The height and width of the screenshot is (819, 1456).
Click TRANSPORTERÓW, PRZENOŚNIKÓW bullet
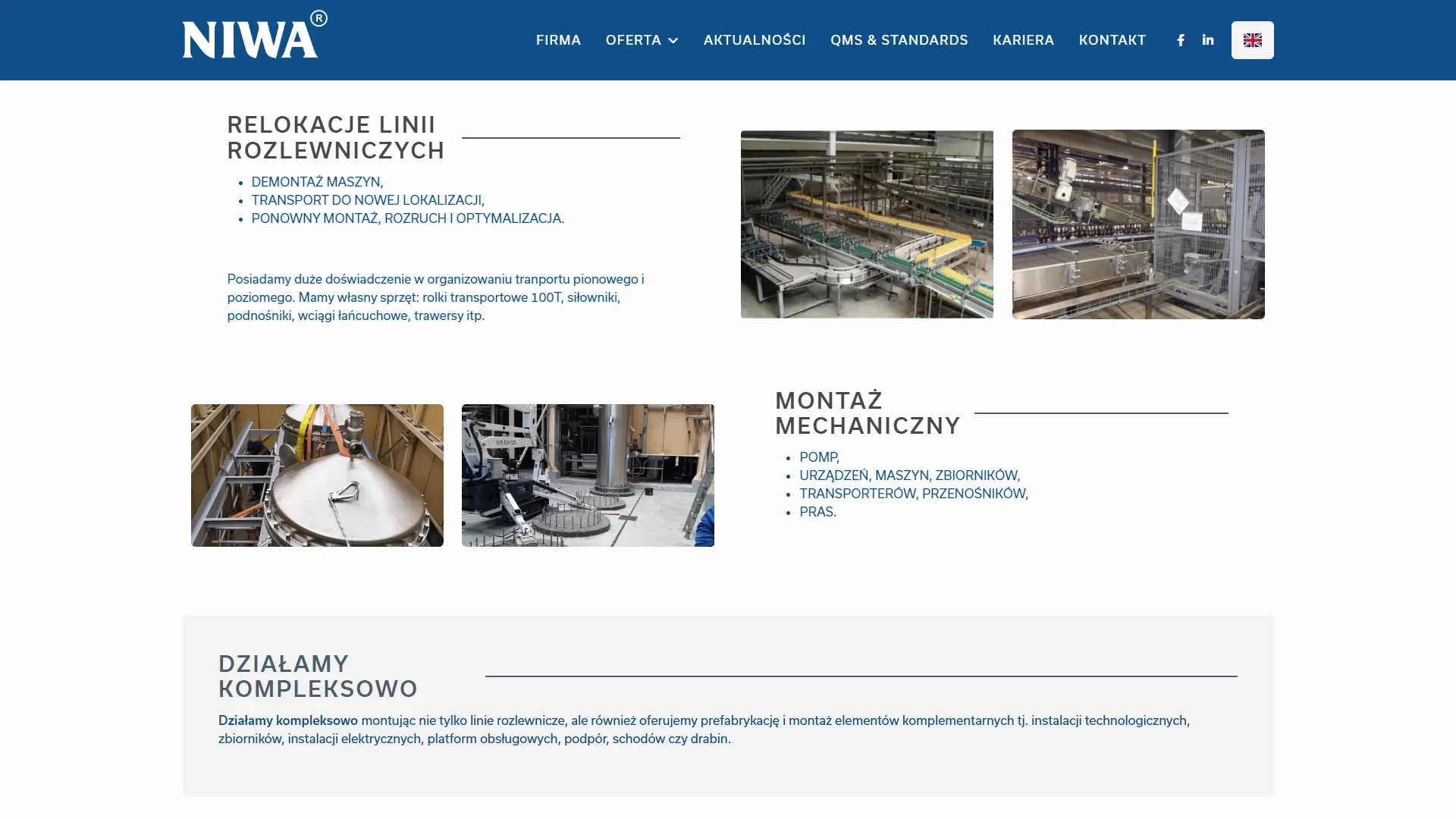point(914,494)
